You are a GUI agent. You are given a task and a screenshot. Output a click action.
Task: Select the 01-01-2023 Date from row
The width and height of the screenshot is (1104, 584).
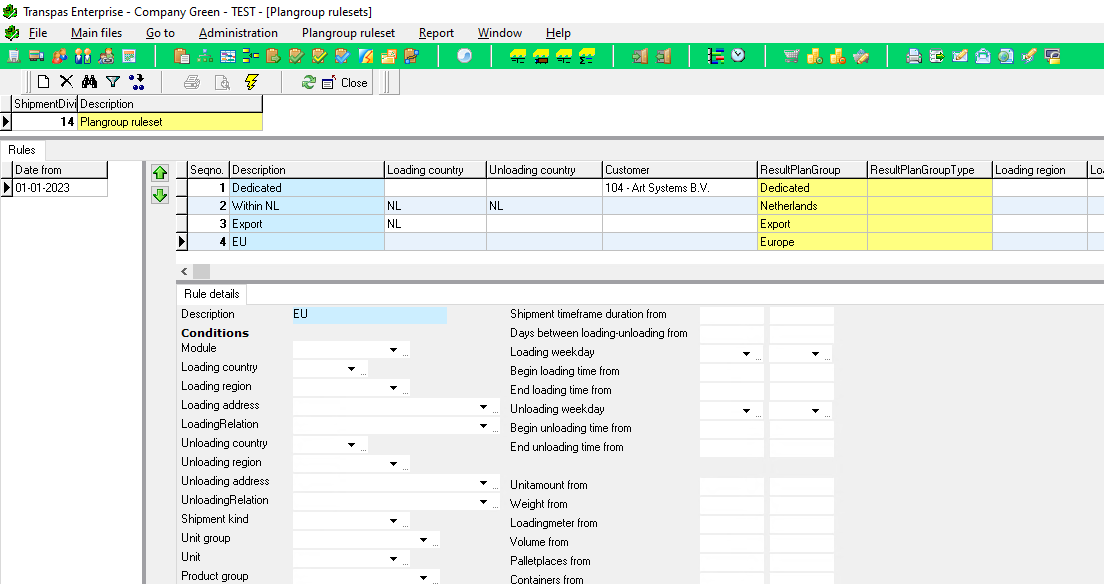[60, 188]
